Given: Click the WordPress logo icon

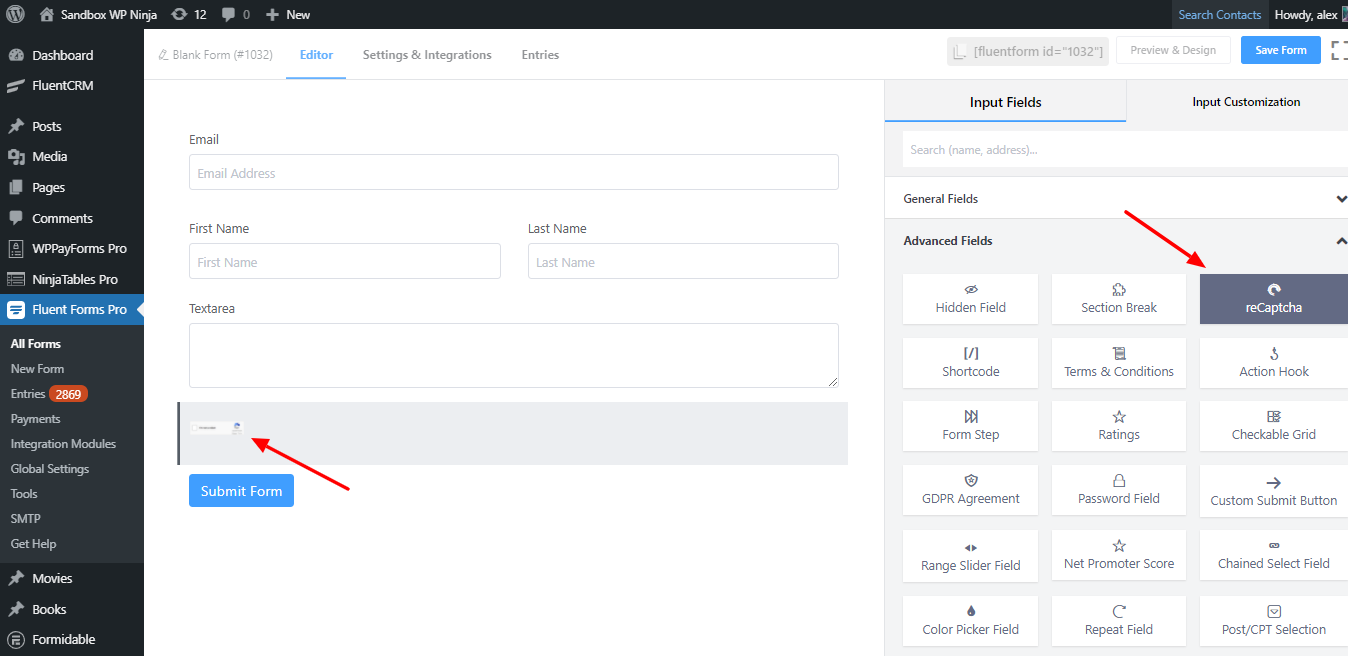Looking at the screenshot, I should click(x=15, y=14).
